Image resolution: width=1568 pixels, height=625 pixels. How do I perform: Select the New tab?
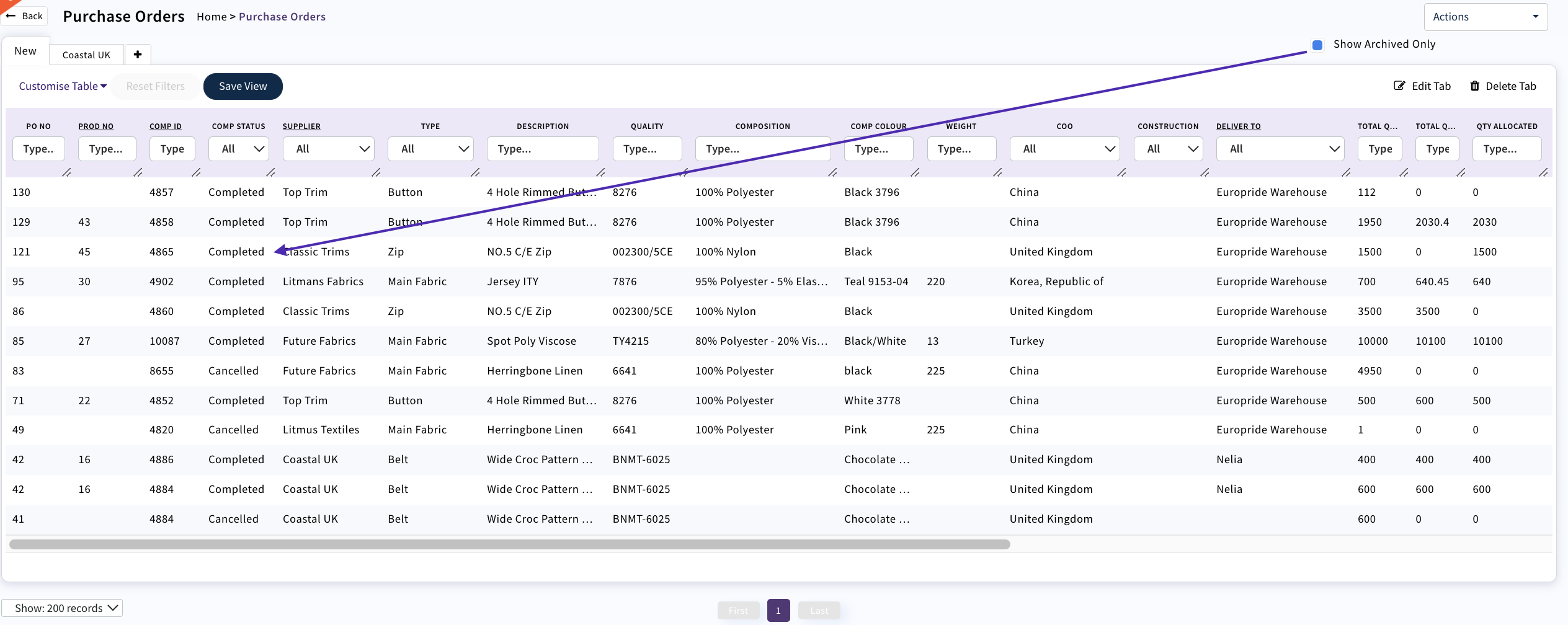pyautogui.click(x=25, y=51)
